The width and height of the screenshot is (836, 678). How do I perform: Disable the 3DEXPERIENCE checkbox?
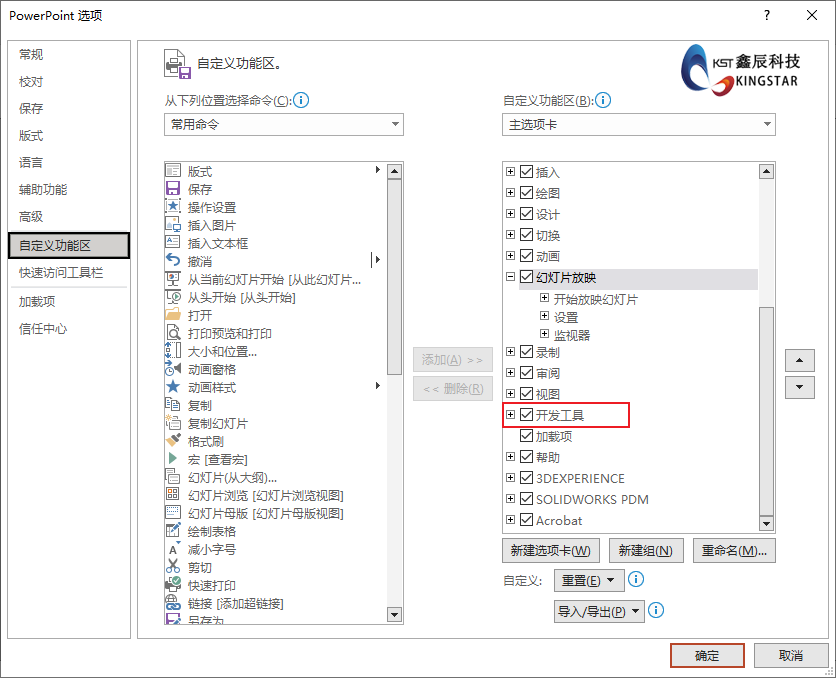point(525,478)
